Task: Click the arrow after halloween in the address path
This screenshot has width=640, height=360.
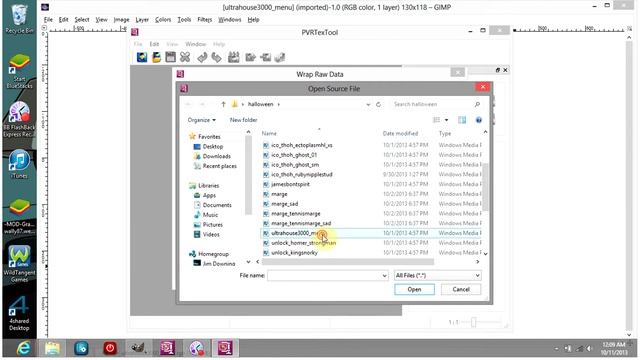Action: (279, 104)
